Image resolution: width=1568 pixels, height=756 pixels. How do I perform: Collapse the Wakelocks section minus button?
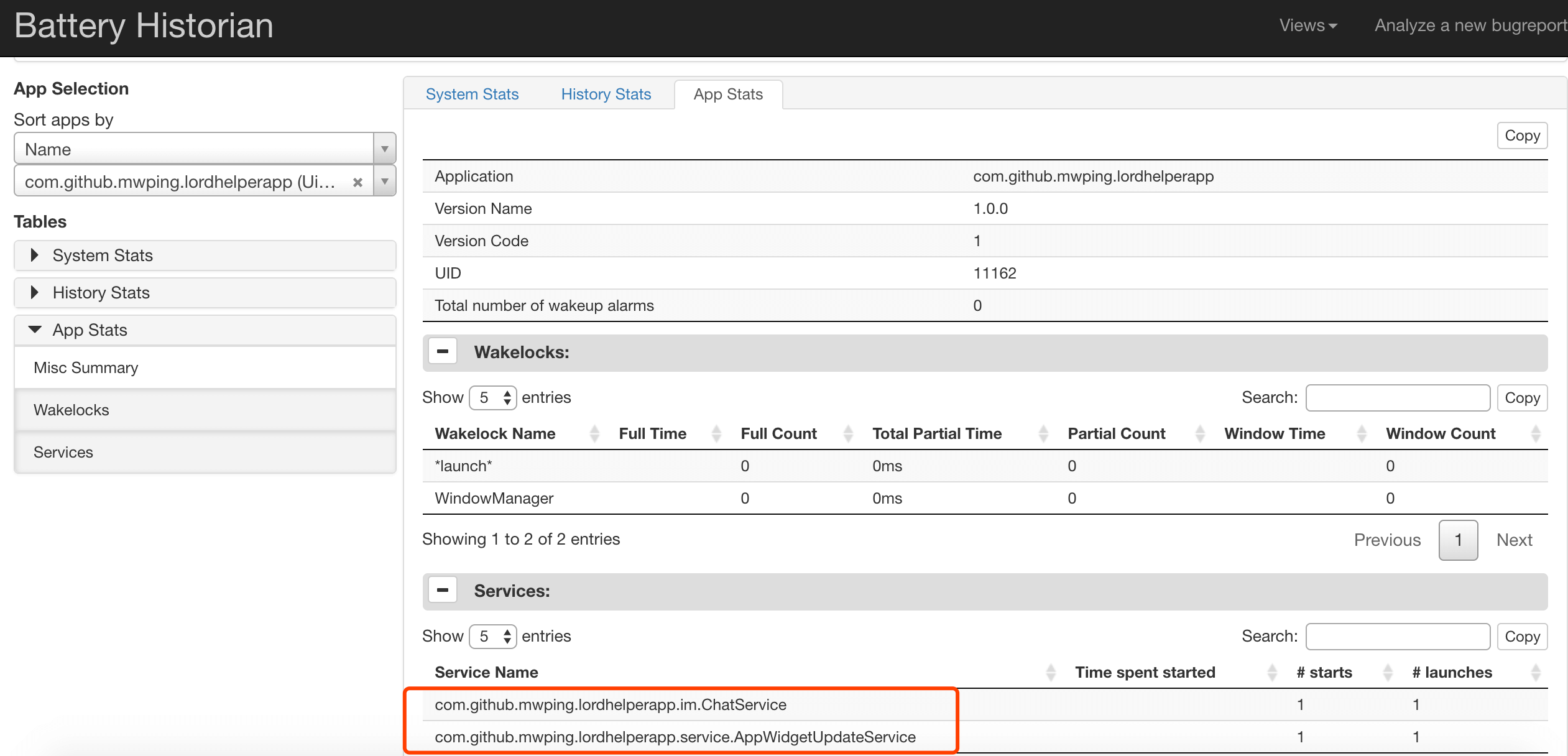443,352
